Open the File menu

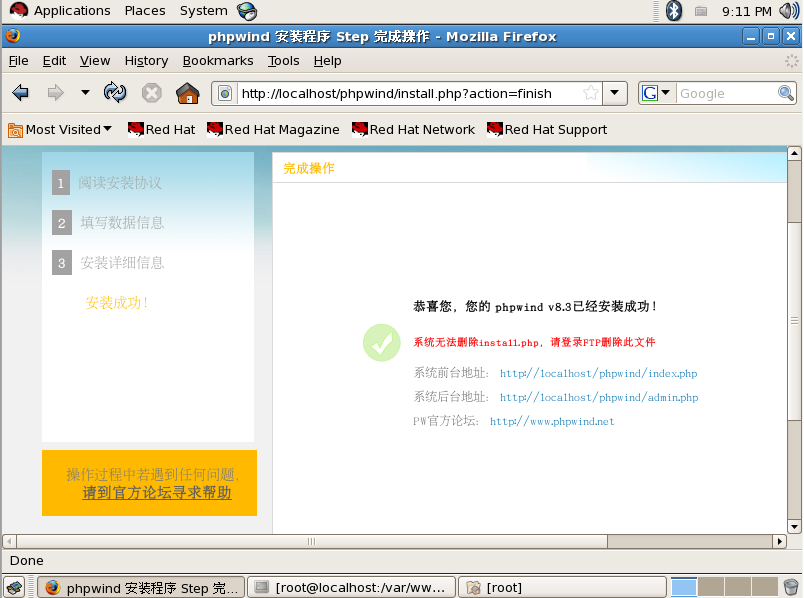(x=18, y=61)
